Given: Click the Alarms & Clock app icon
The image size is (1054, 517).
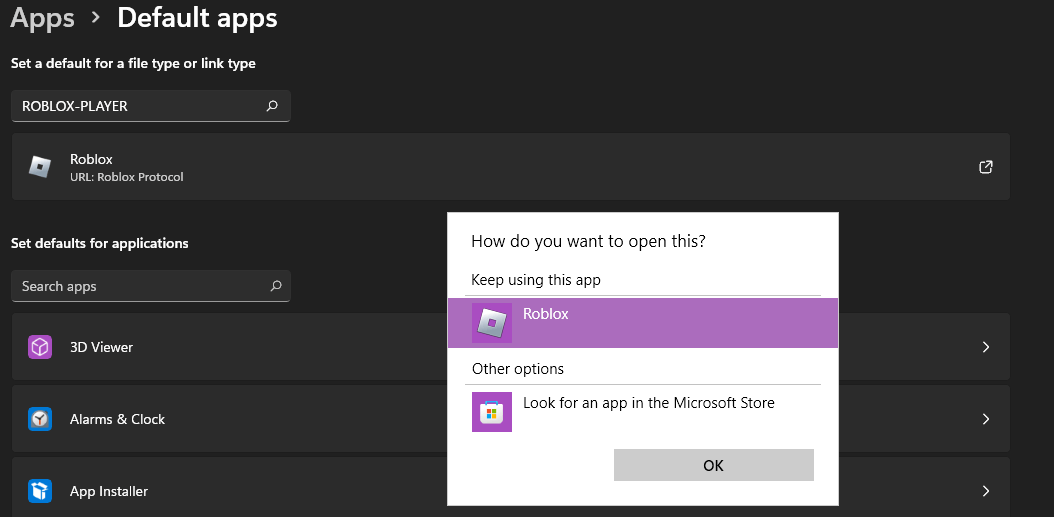Looking at the screenshot, I should [x=40, y=419].
